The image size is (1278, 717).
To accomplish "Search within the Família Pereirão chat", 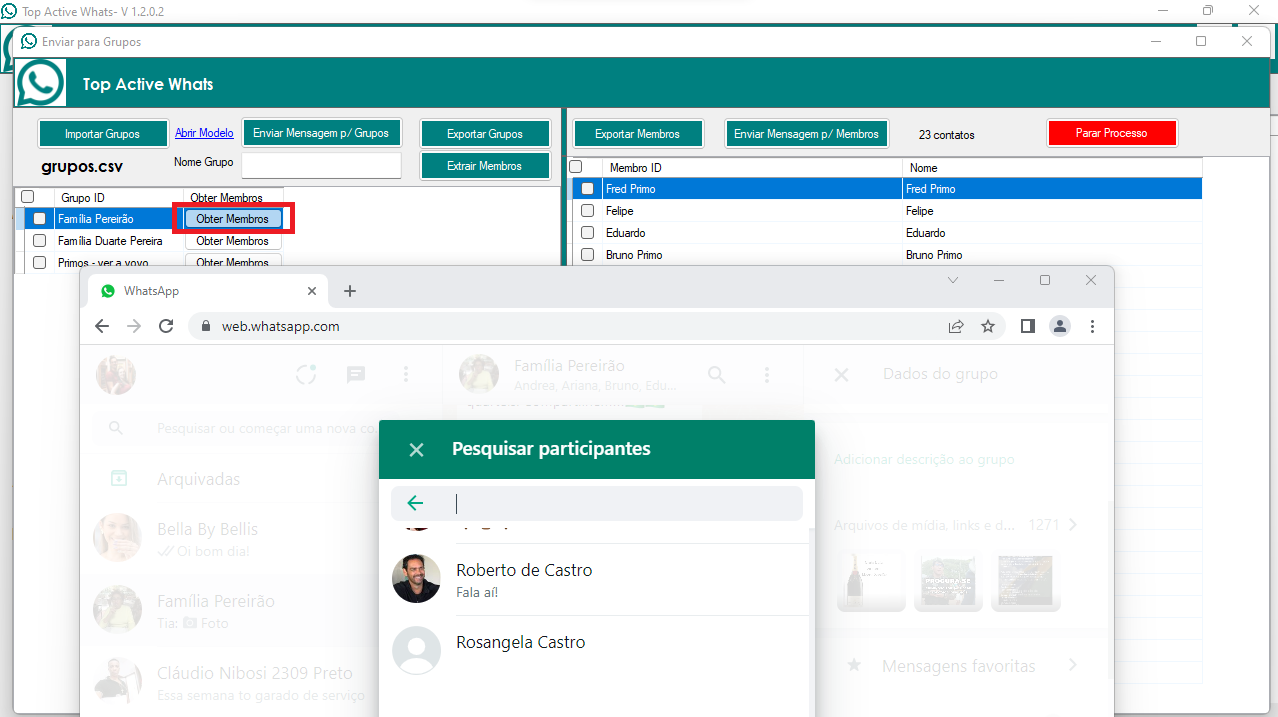I will point(717,375).
